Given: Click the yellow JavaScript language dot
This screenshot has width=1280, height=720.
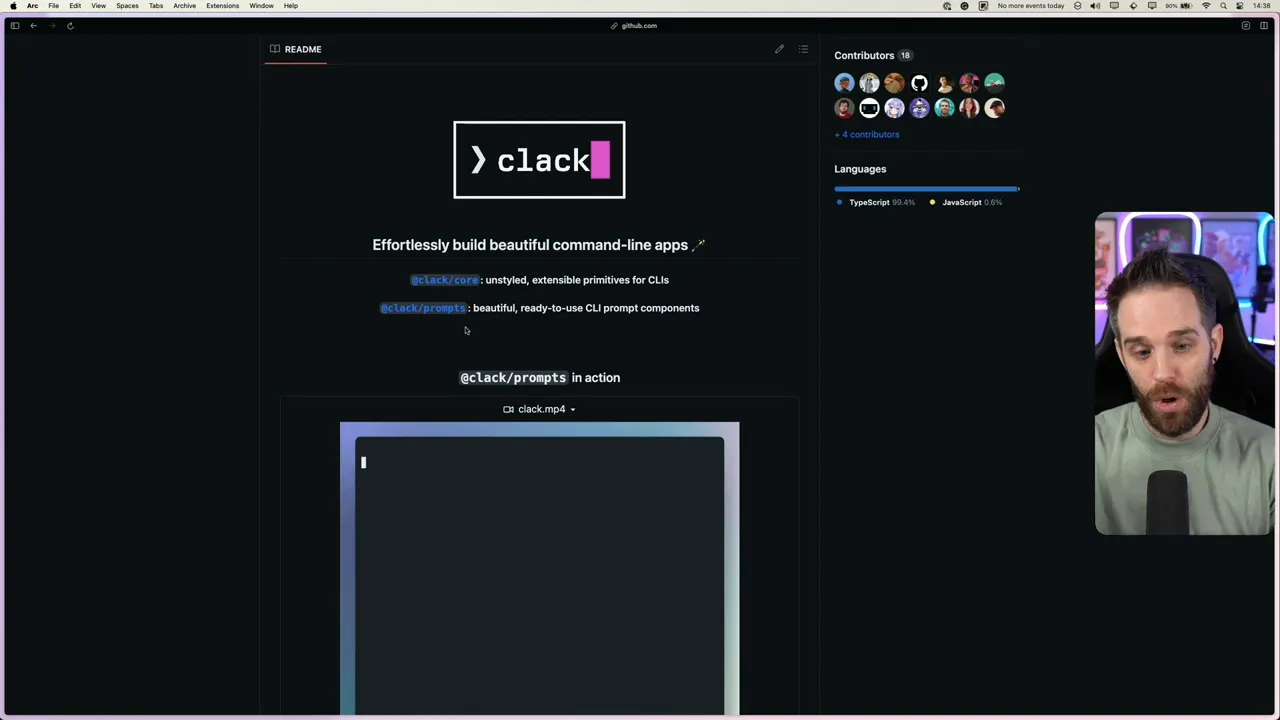Looking at the screenshot, I should (x=932, y=202).
